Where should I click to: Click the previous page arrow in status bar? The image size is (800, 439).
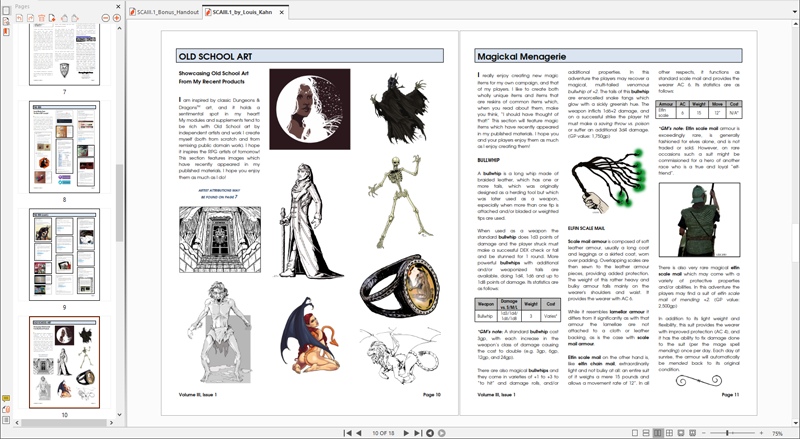(358, 433)
